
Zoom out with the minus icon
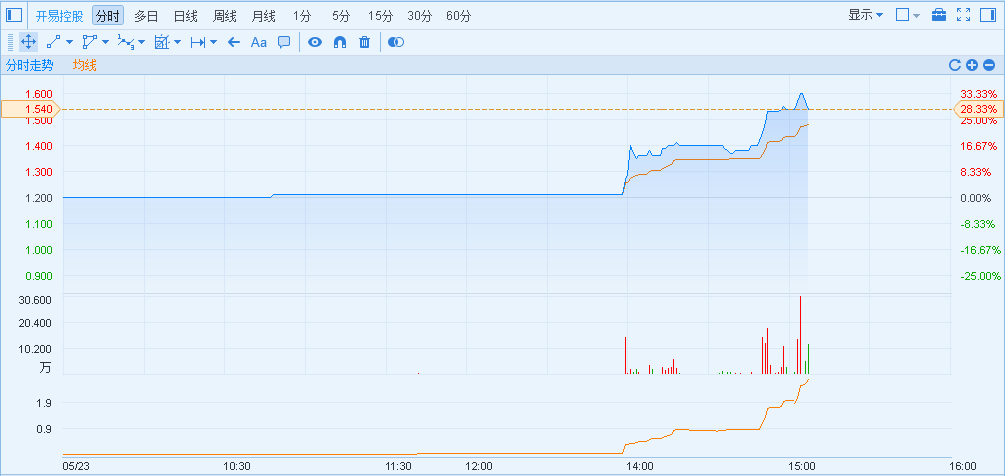pyautogui.click(x=989, y=65)
